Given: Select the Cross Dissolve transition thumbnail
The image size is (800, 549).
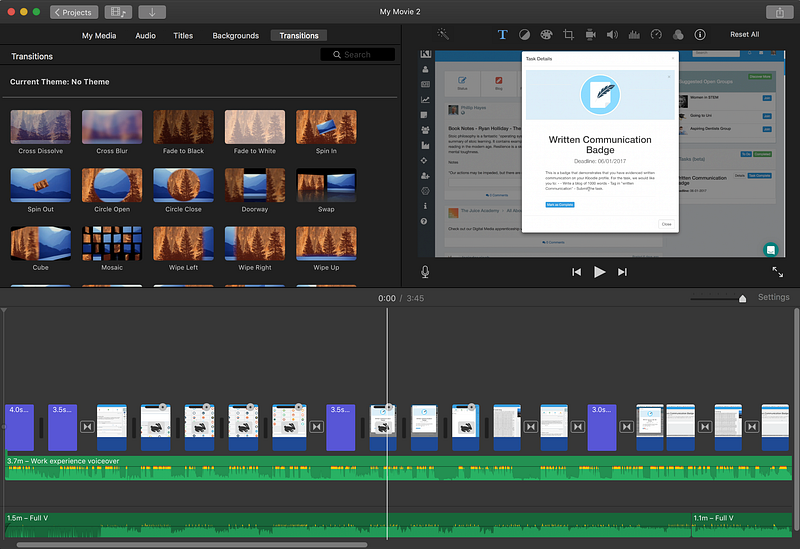Looking at the screenshot, I should click(40, 127).
